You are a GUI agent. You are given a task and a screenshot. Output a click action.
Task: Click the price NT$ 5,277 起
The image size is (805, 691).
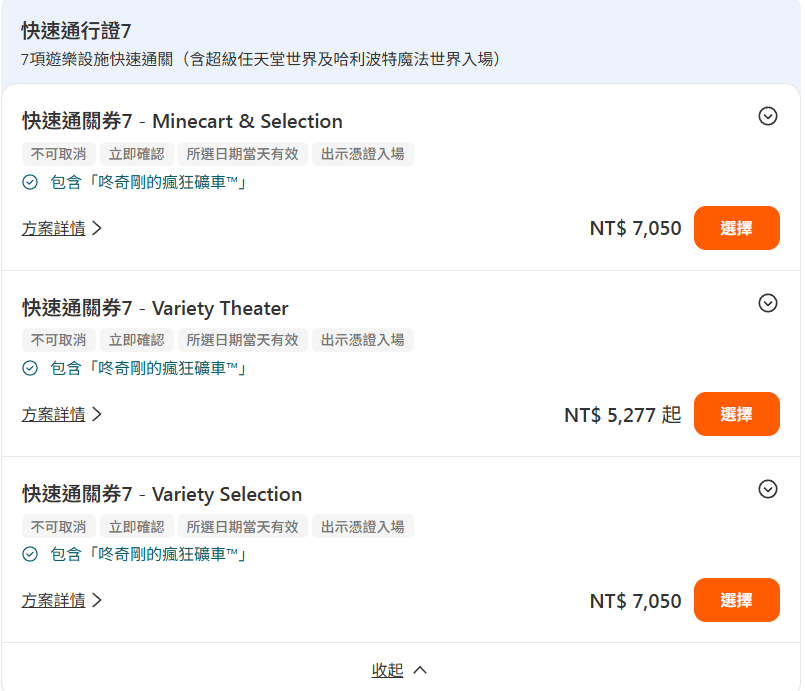622,415
